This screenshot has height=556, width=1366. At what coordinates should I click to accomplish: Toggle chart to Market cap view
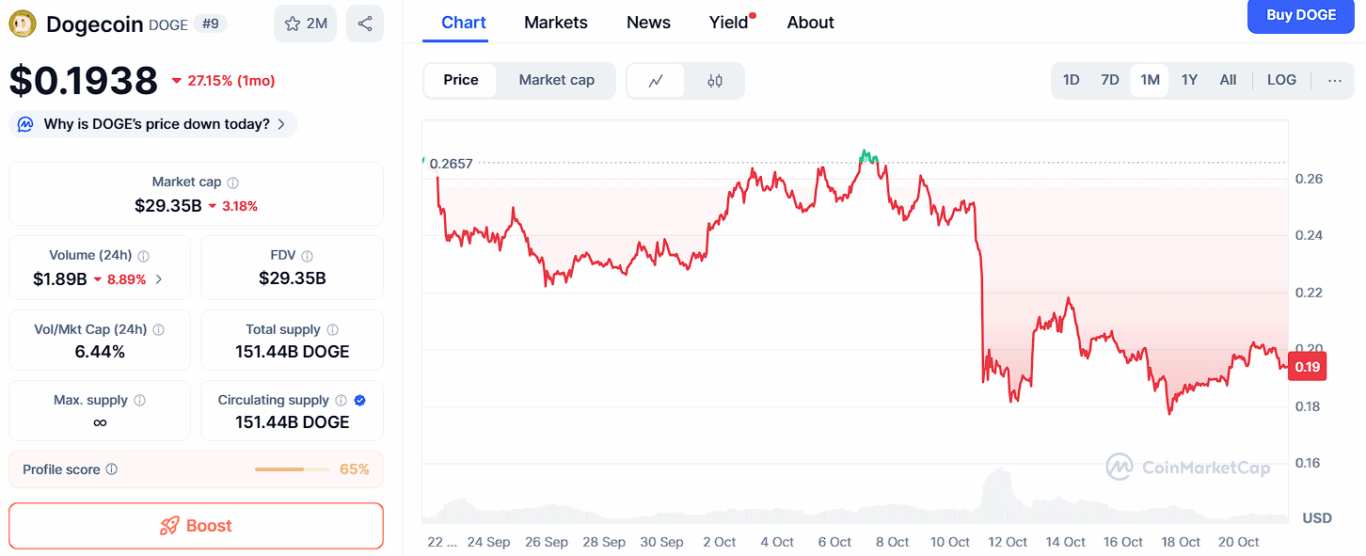pos(556,80)
